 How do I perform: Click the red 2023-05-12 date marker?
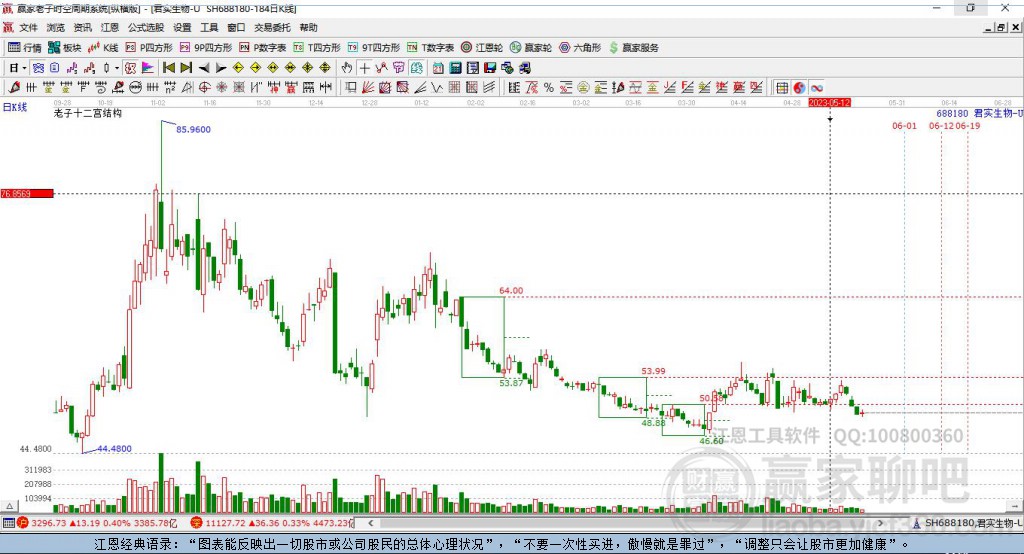[829, 103]
